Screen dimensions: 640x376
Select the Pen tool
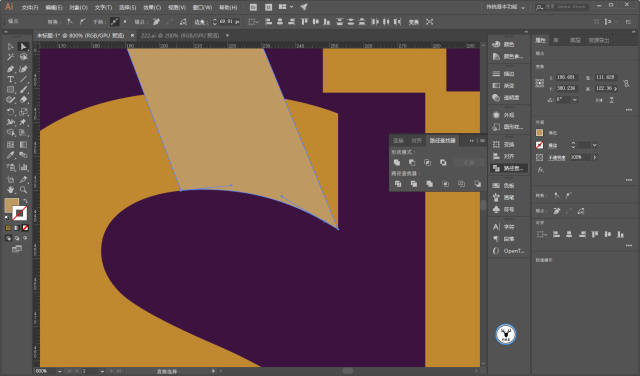[11, 69]
